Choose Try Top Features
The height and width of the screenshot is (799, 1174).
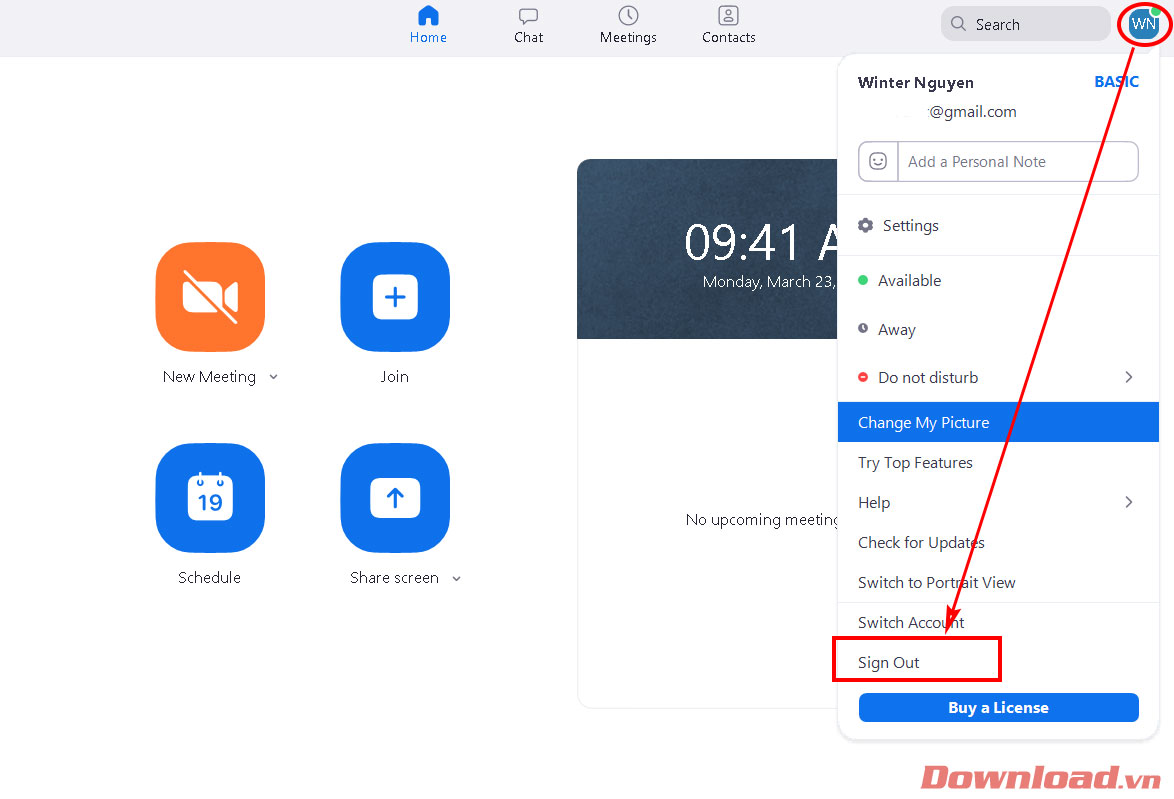(x=998, y=463)
